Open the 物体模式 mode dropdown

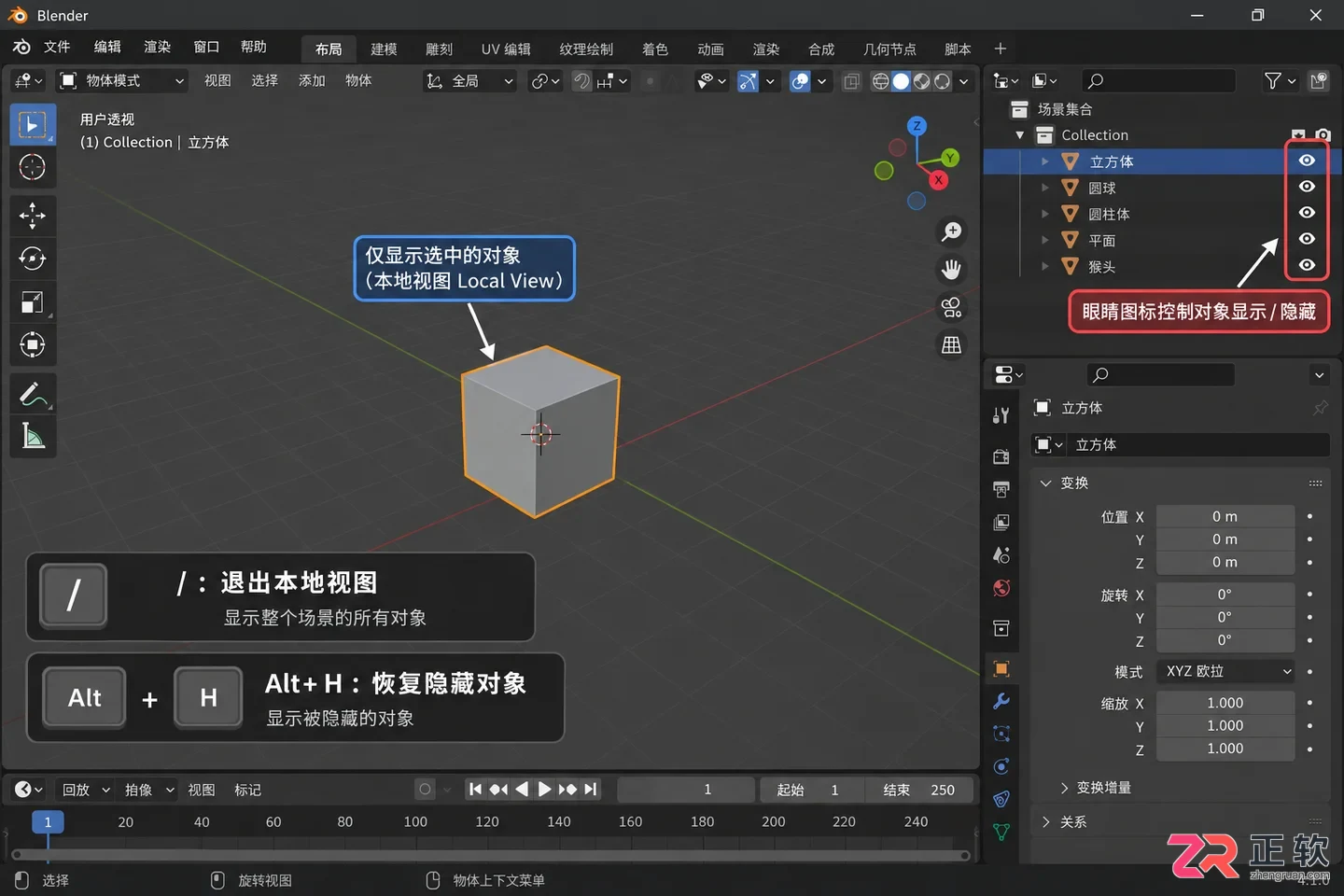point(121,81)
